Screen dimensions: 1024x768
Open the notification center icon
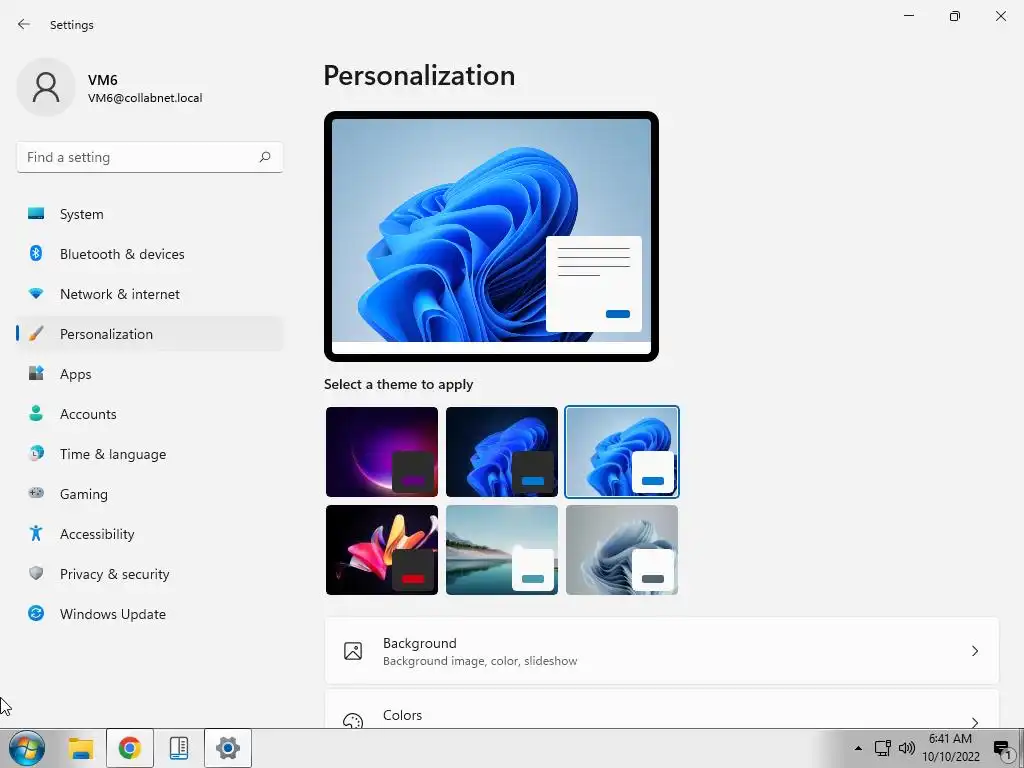coord(1003,749)
